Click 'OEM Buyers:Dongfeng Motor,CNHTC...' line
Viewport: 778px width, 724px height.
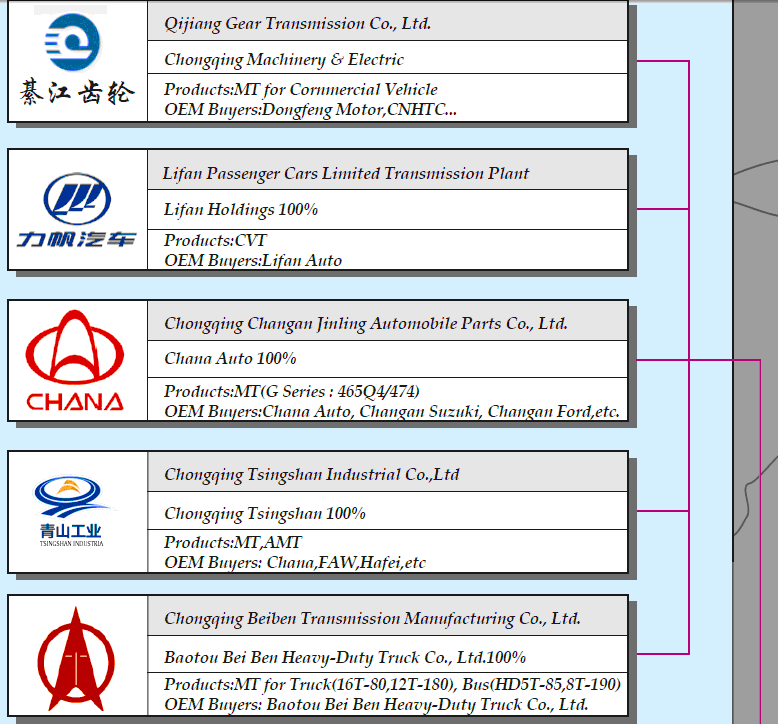coord(311,109)
